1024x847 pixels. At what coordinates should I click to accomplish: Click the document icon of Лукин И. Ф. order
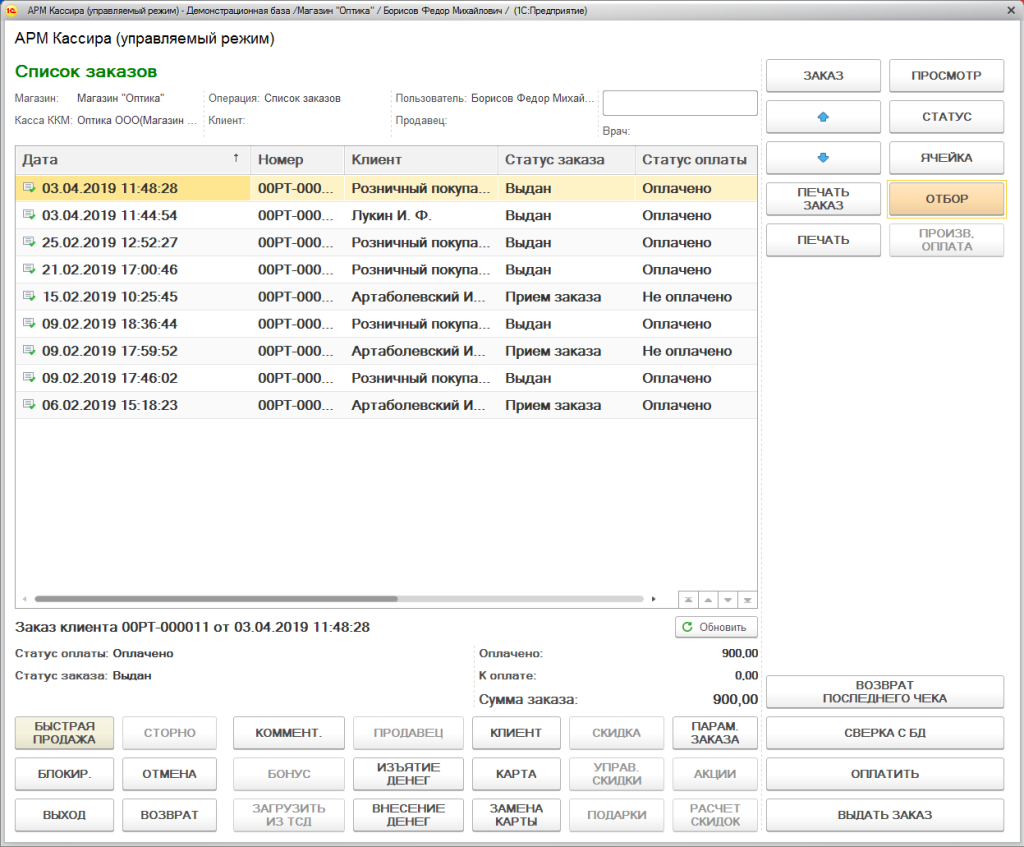click(29, 216)
